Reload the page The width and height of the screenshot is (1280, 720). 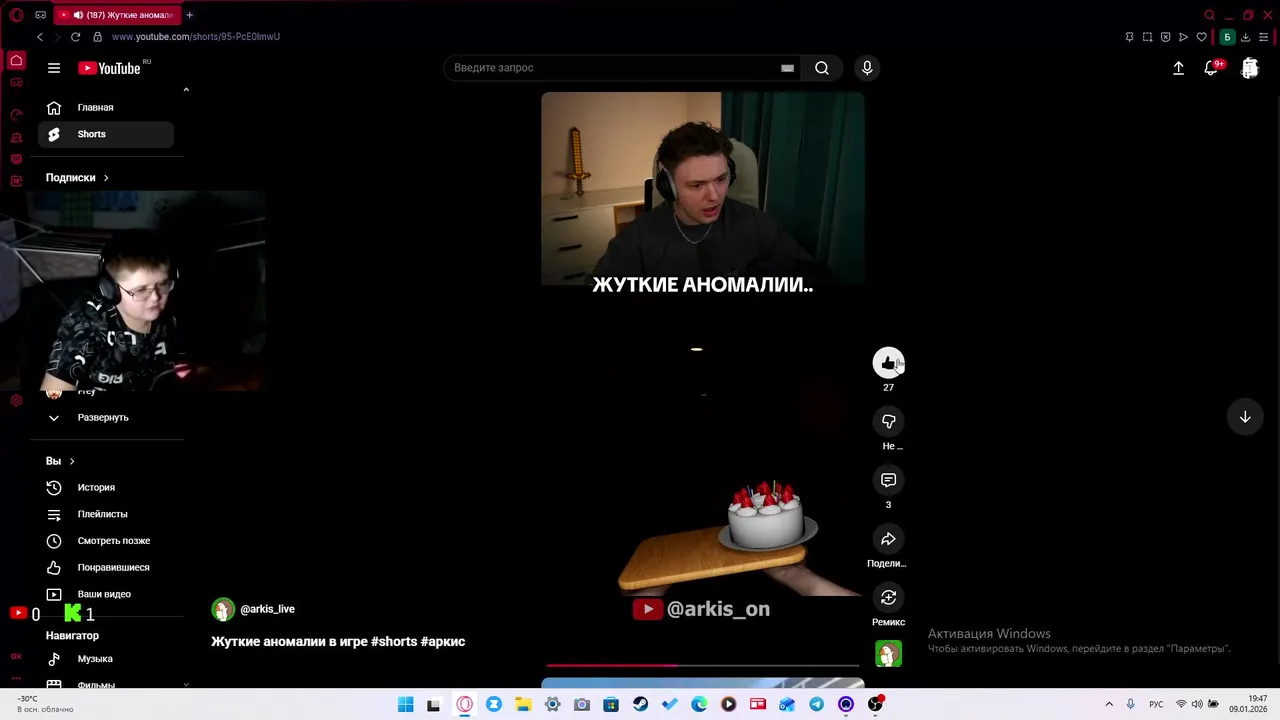[75, 37]
